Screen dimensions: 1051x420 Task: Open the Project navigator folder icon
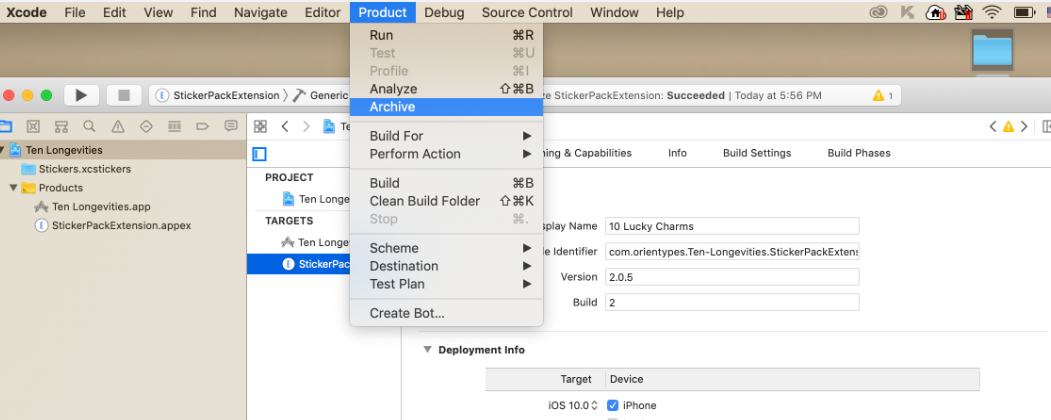5,126
